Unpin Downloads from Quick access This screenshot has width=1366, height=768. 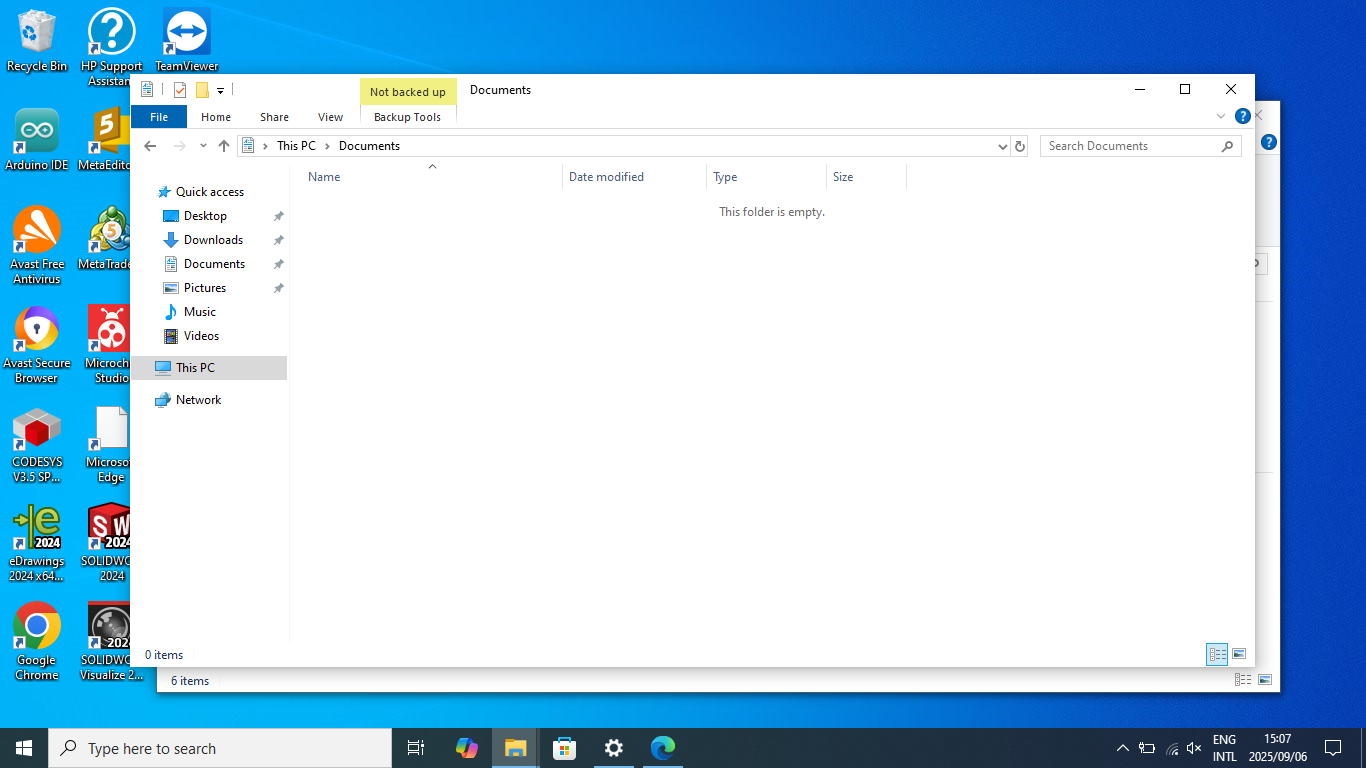(x=278, y=239)
